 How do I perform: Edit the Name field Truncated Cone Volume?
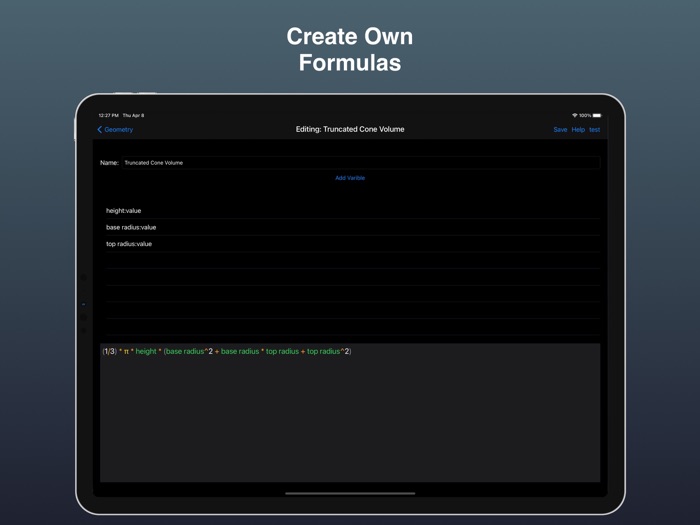tap(361, 163)
